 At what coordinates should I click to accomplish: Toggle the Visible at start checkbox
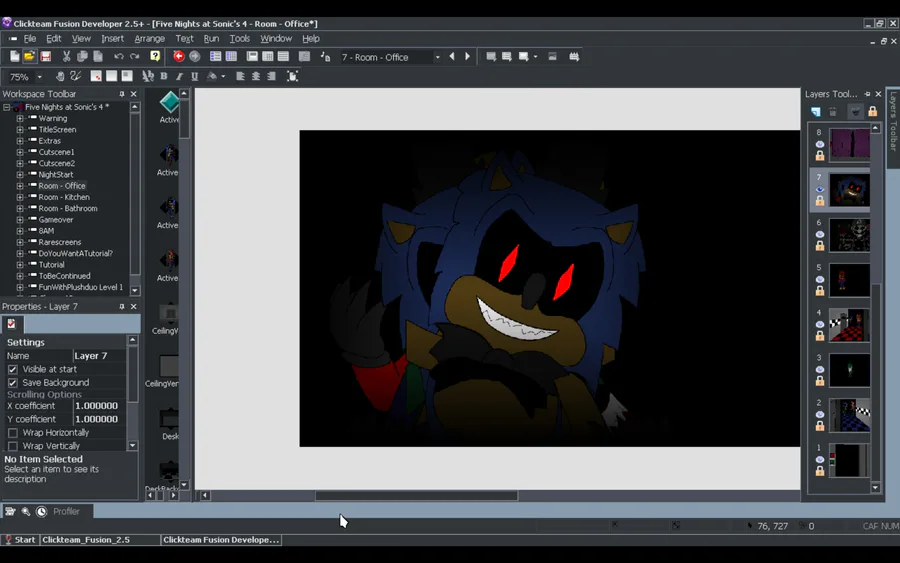coord(13,369)
